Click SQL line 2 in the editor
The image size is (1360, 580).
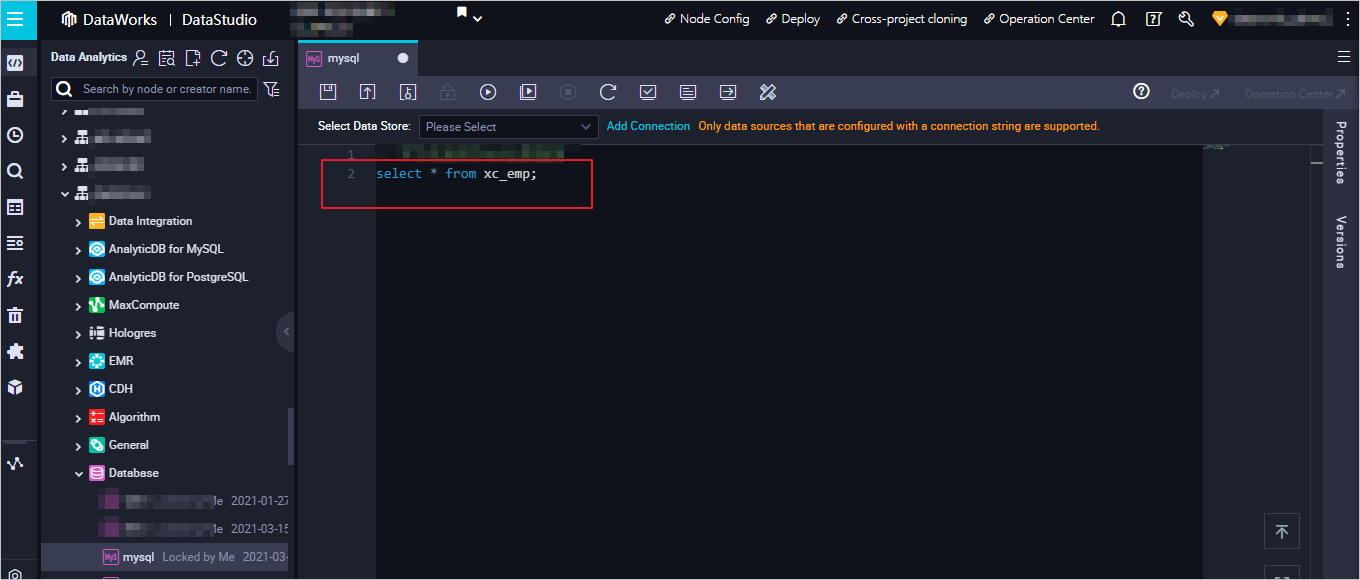[x=456, y=174]
